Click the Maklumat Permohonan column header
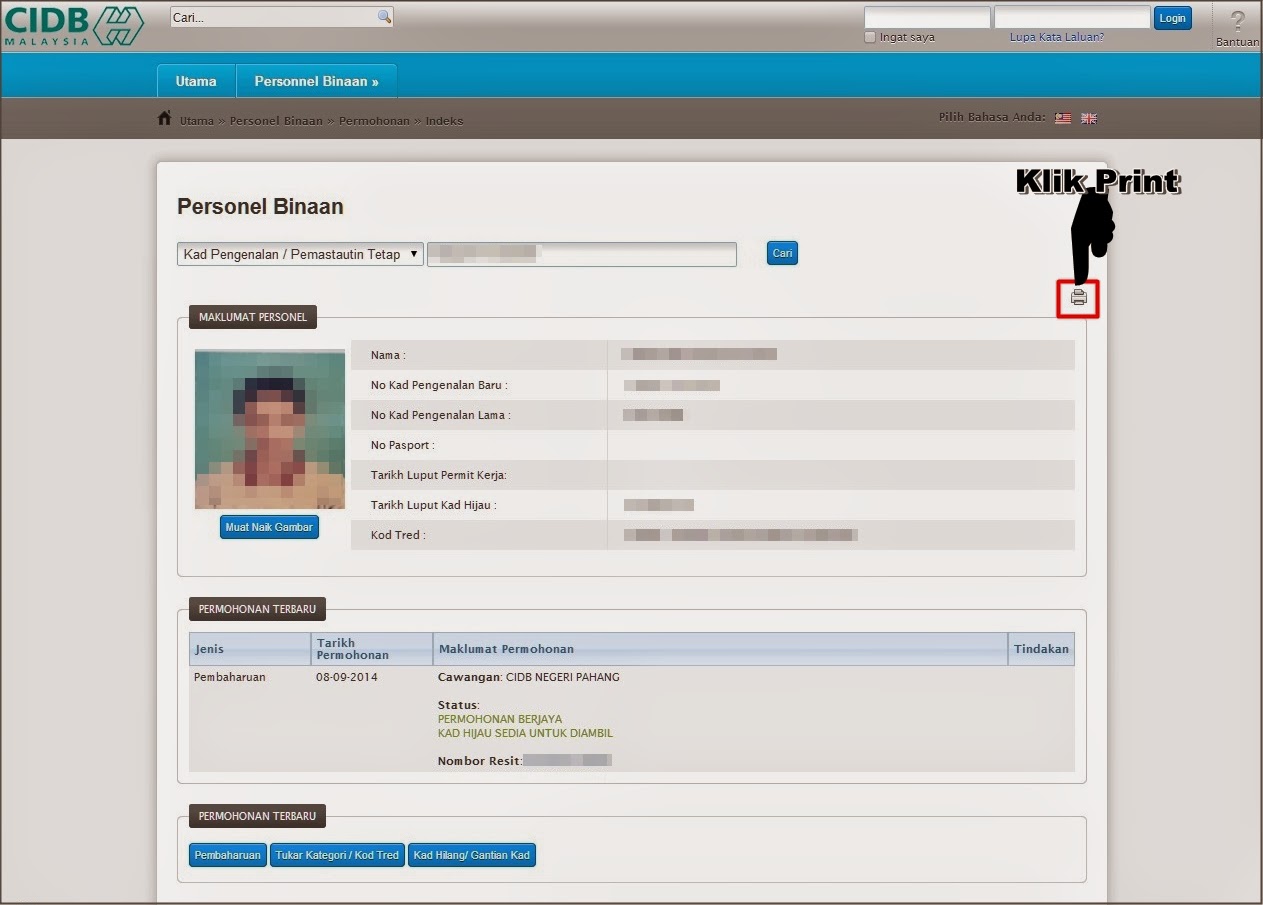Image resolution: width=1263 pixels, height=905 pixels. point(720,649)
